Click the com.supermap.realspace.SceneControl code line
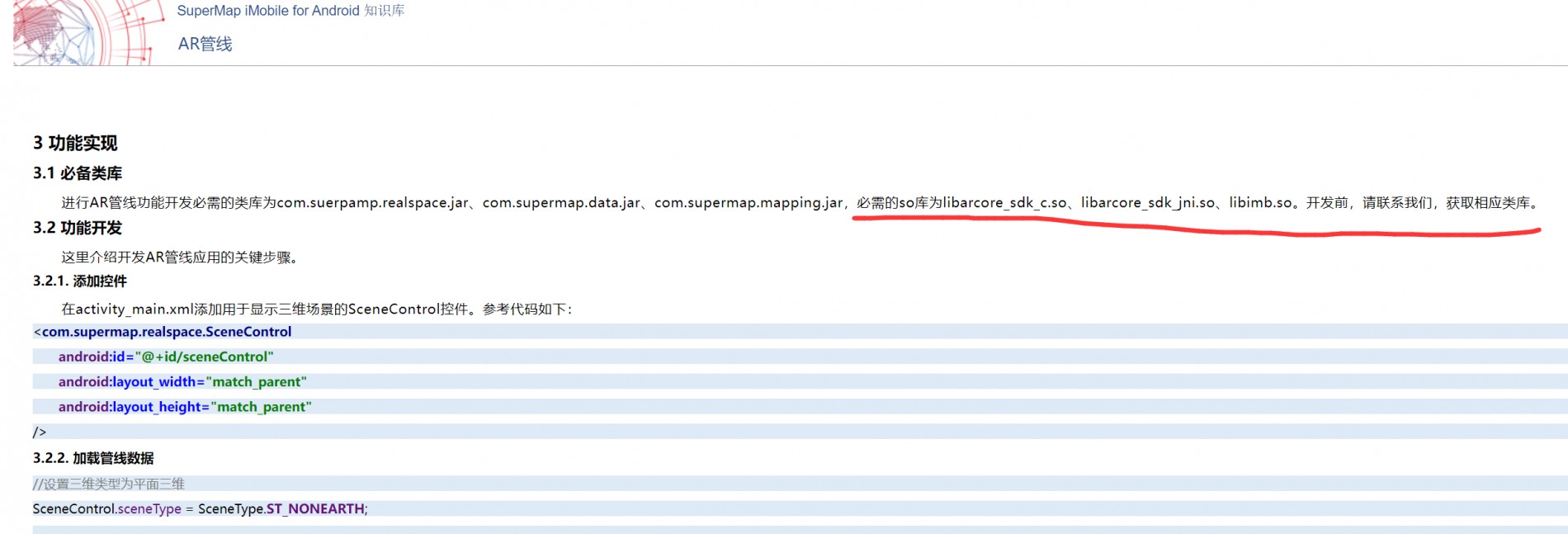 (166, 332)
